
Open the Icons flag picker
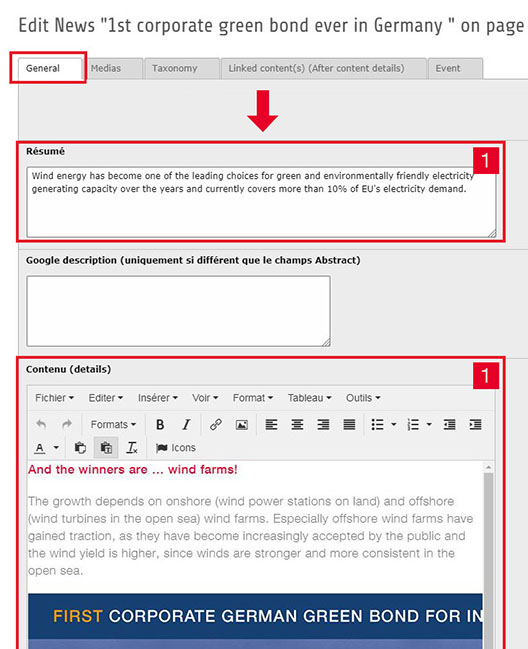(175, 448)
